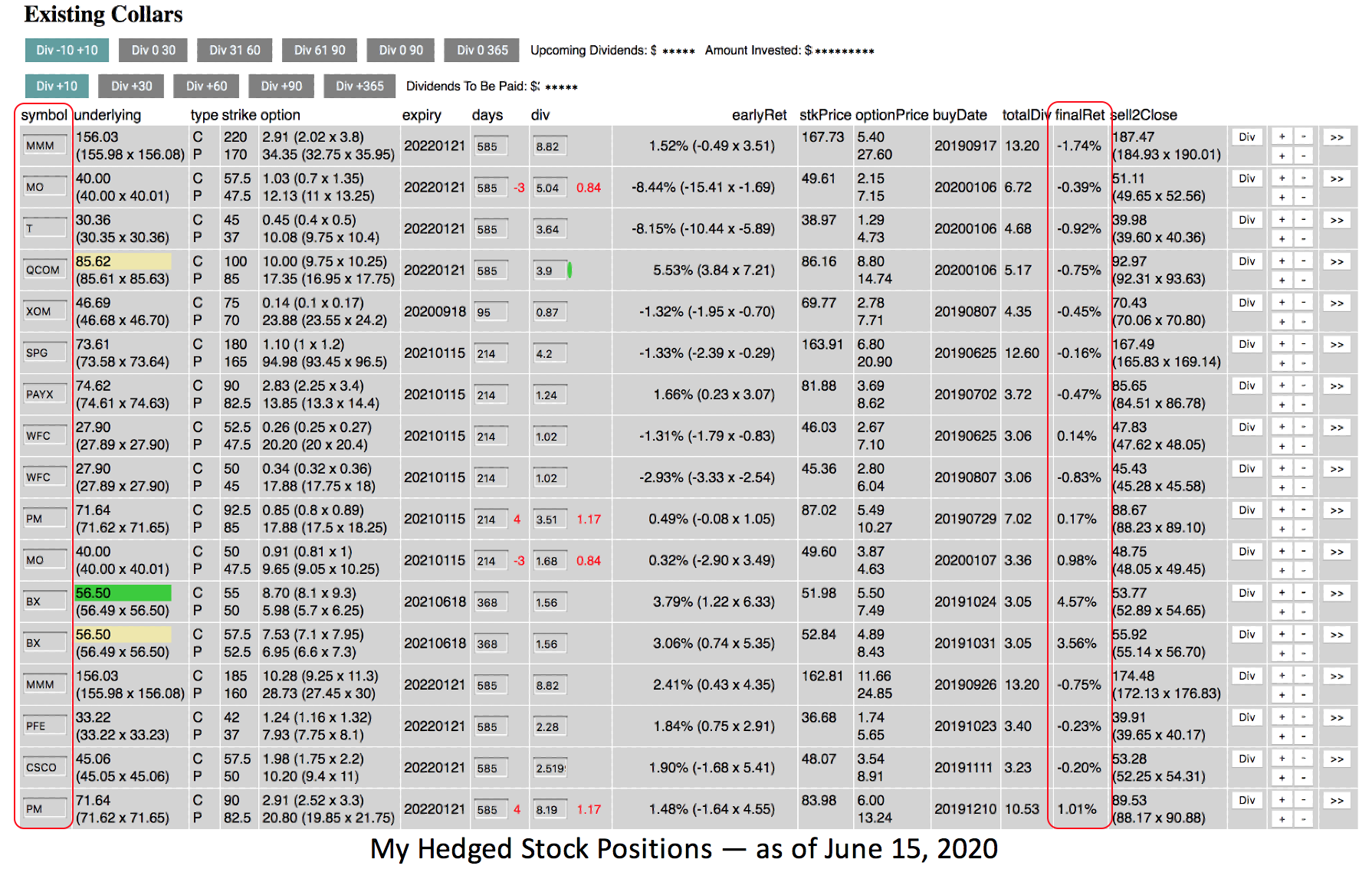The height and width of the screenshot is (869, 1372).
Task: Choose the Div 31 60 filter
Action: point(235,50)
